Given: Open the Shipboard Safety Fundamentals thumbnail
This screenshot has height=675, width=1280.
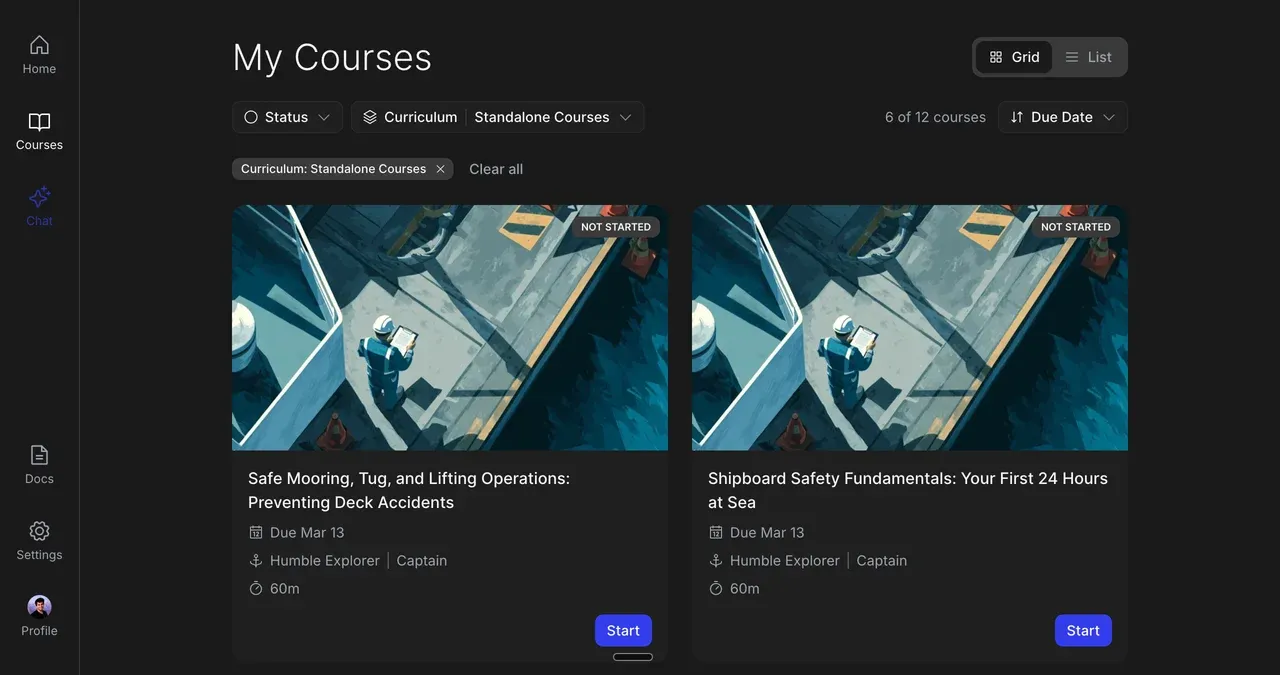Looking at the screenshot, I should (910, 328).
